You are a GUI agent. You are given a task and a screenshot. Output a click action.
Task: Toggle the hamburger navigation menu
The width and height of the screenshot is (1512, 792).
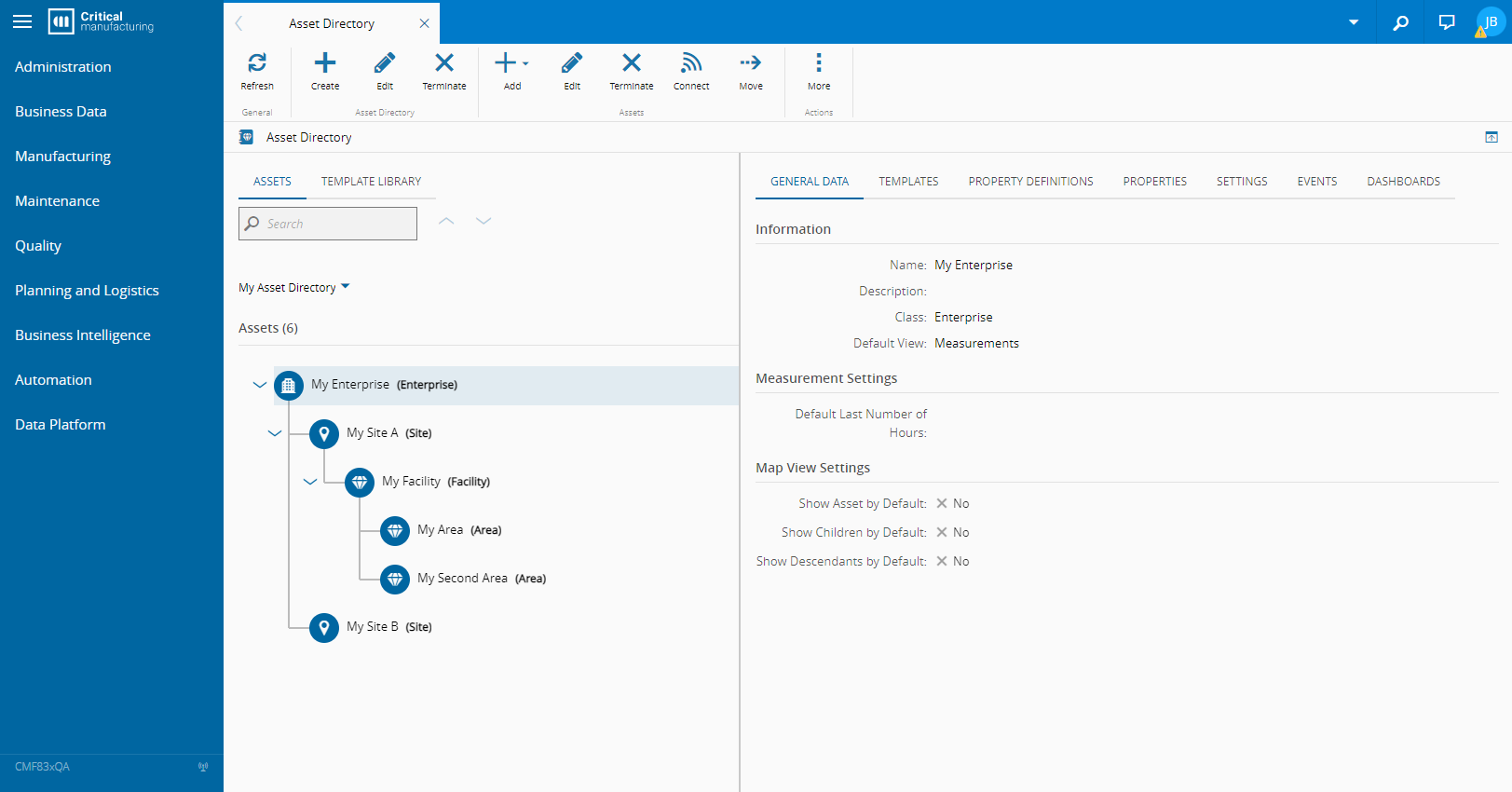click(x=22, y=21)
